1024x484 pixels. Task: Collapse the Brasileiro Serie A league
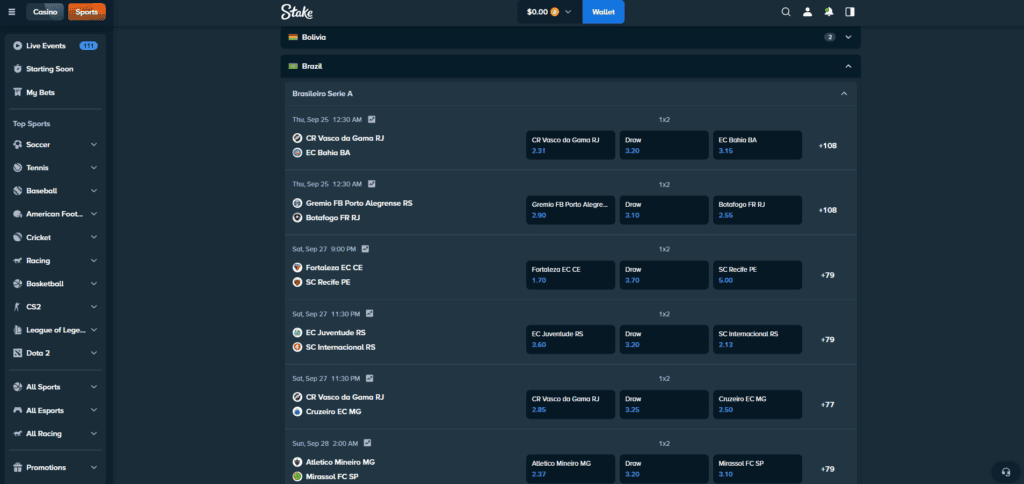point(844,93)
